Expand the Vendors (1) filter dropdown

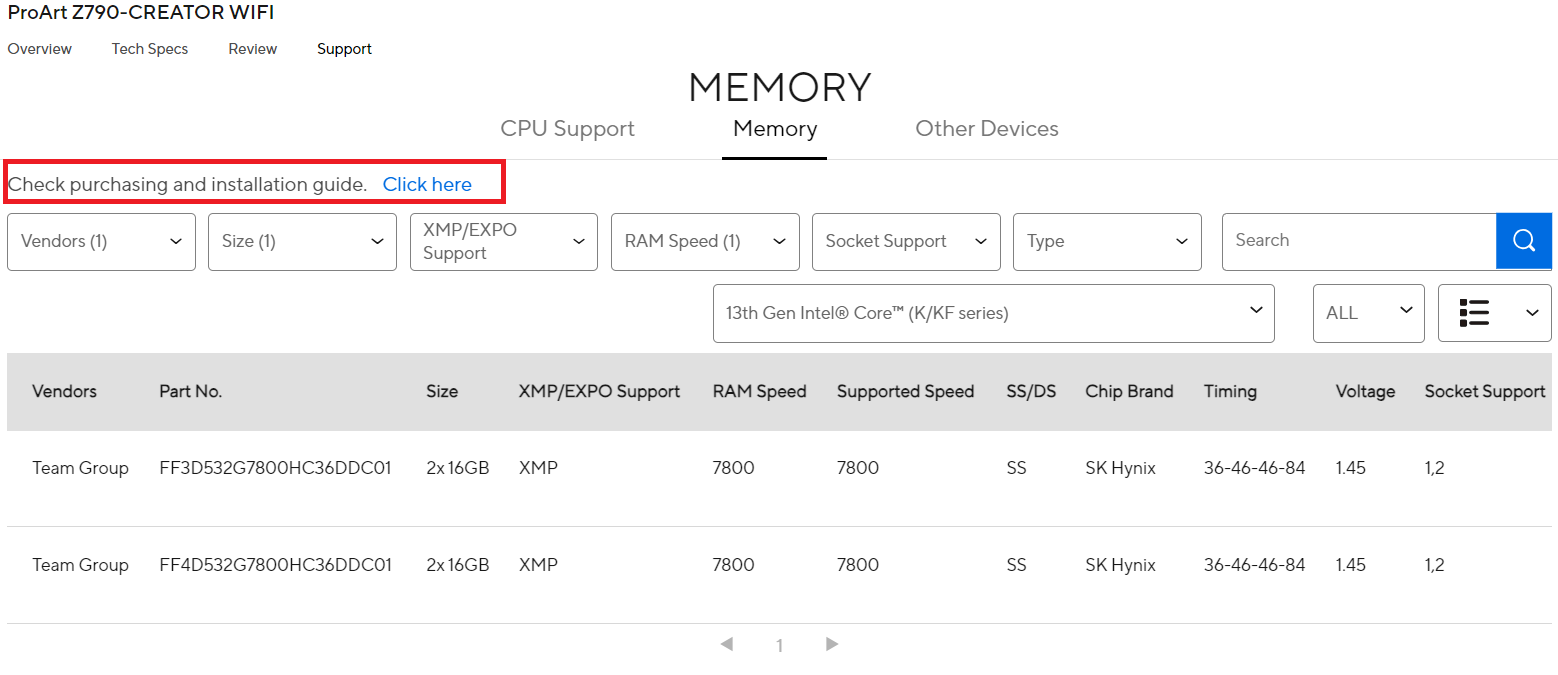(x=101, y=241)
